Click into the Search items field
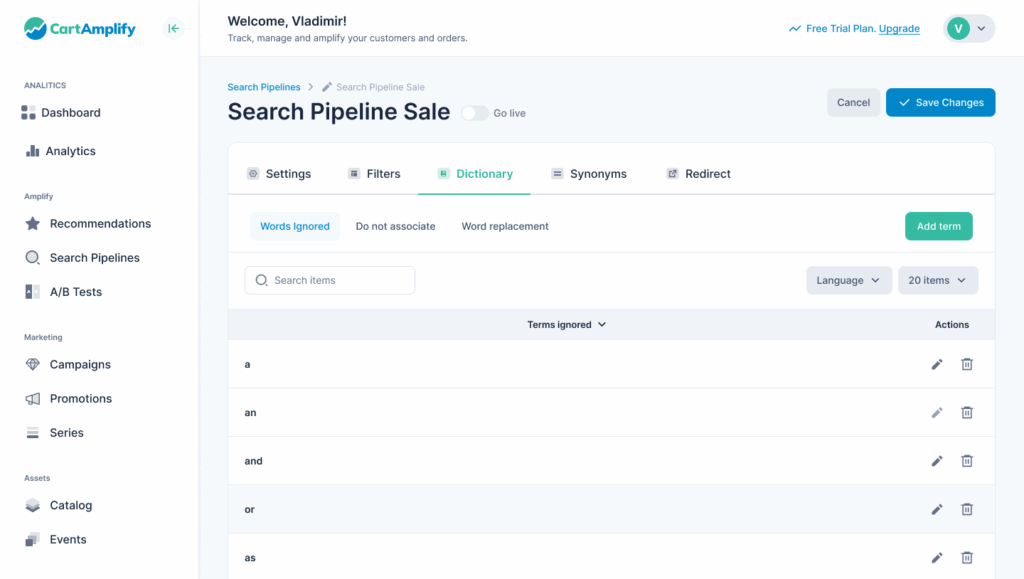The height and width of the screenshot is (579, 1024). [x=330, y=281]
